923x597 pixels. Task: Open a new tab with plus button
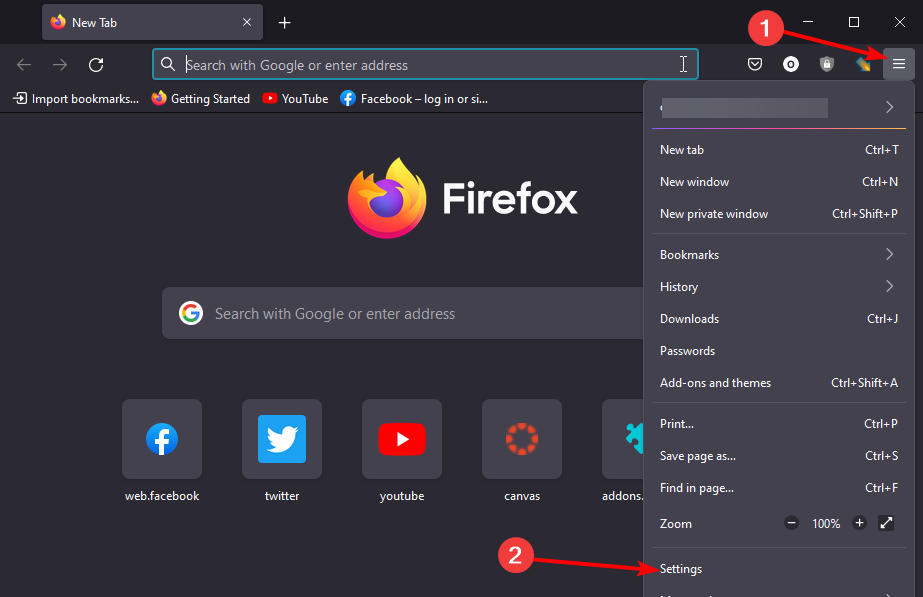click(x=284, y=23)
